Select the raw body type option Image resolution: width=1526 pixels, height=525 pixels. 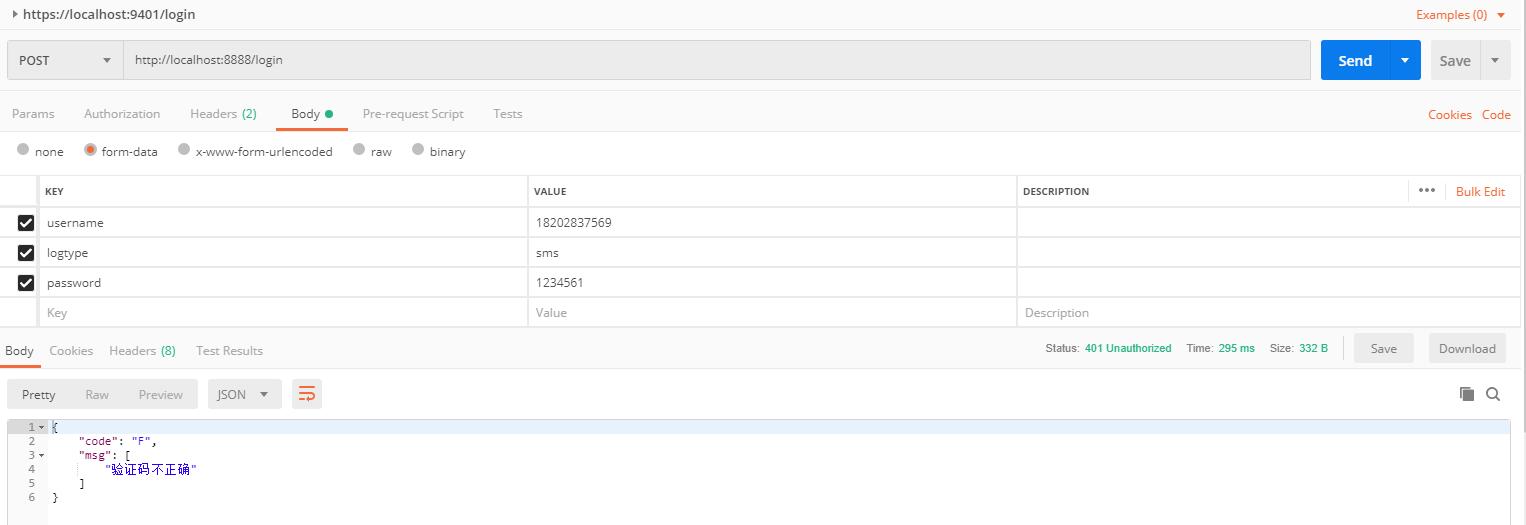(x=359, y=150)
